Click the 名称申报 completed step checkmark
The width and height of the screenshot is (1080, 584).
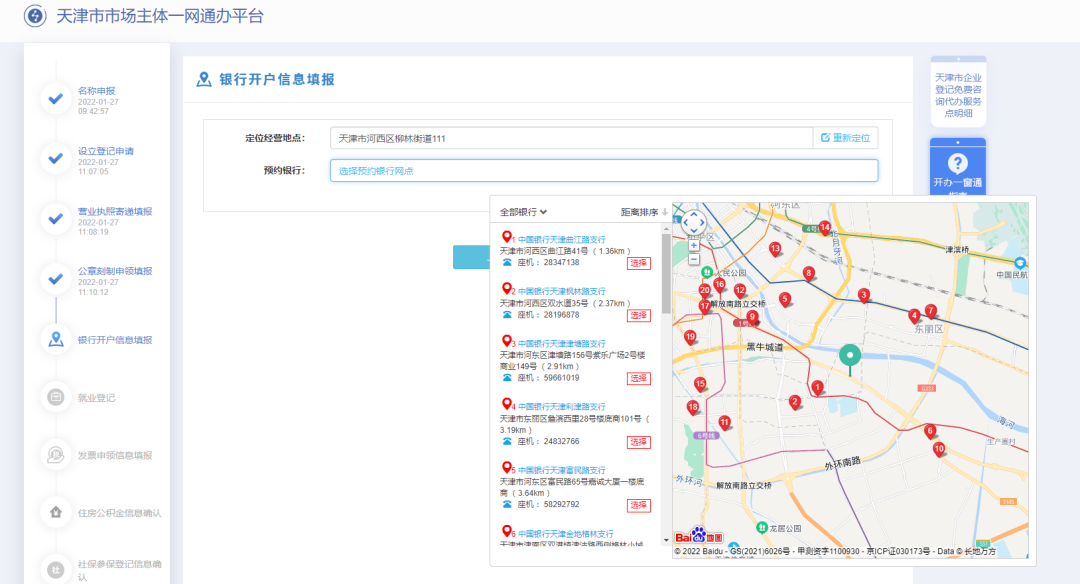(x=56, y=98)
